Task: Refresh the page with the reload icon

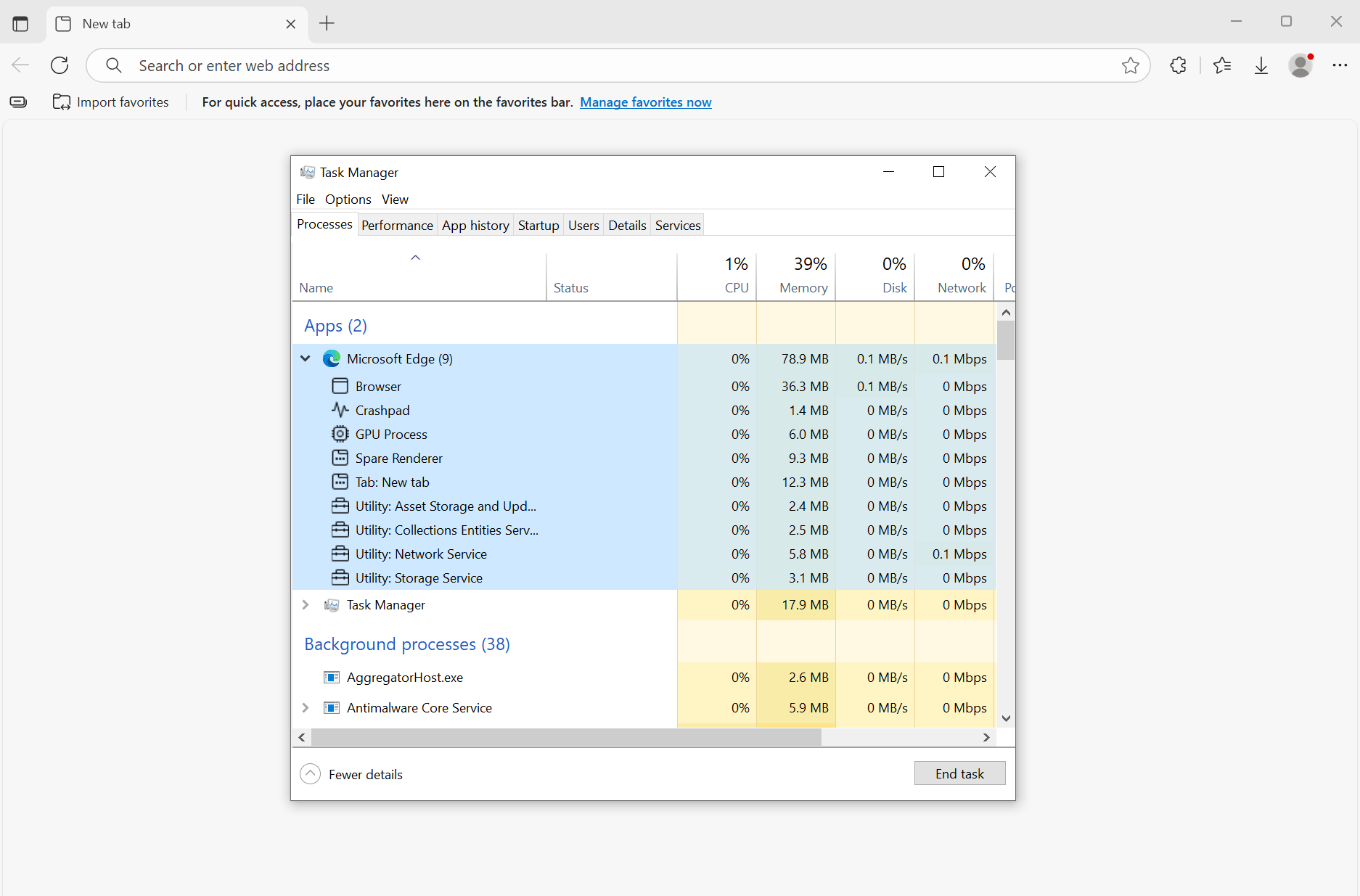Action: [x=60, y=65]
